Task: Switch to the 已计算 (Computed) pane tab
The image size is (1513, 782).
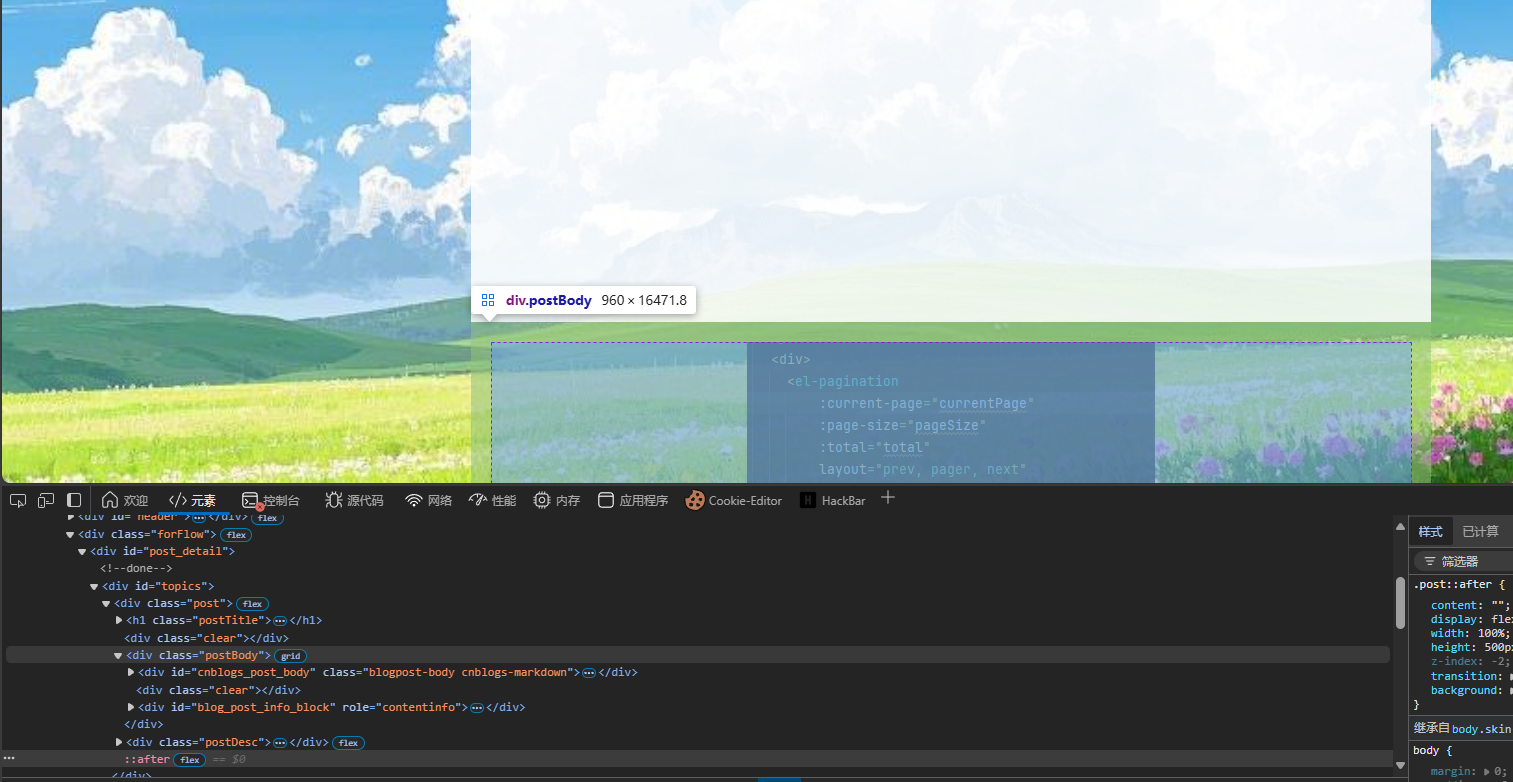Action: [1480, 531]
